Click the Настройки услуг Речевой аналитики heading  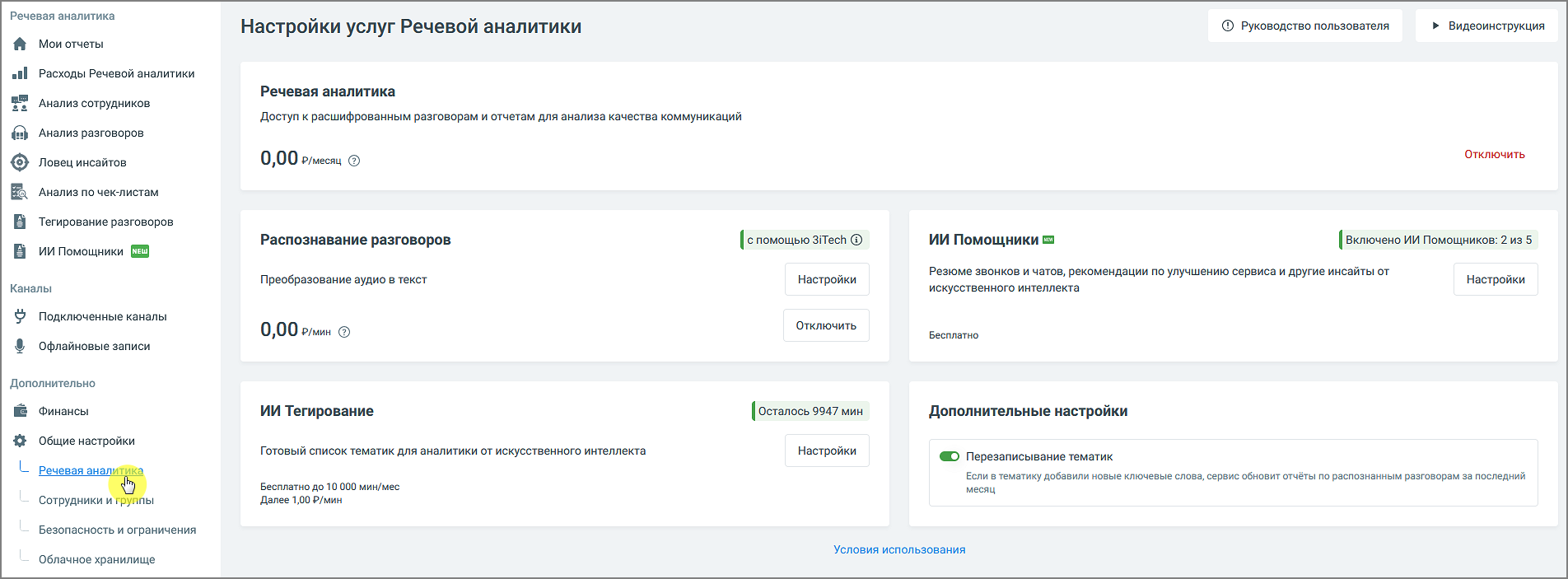point(411,26)
